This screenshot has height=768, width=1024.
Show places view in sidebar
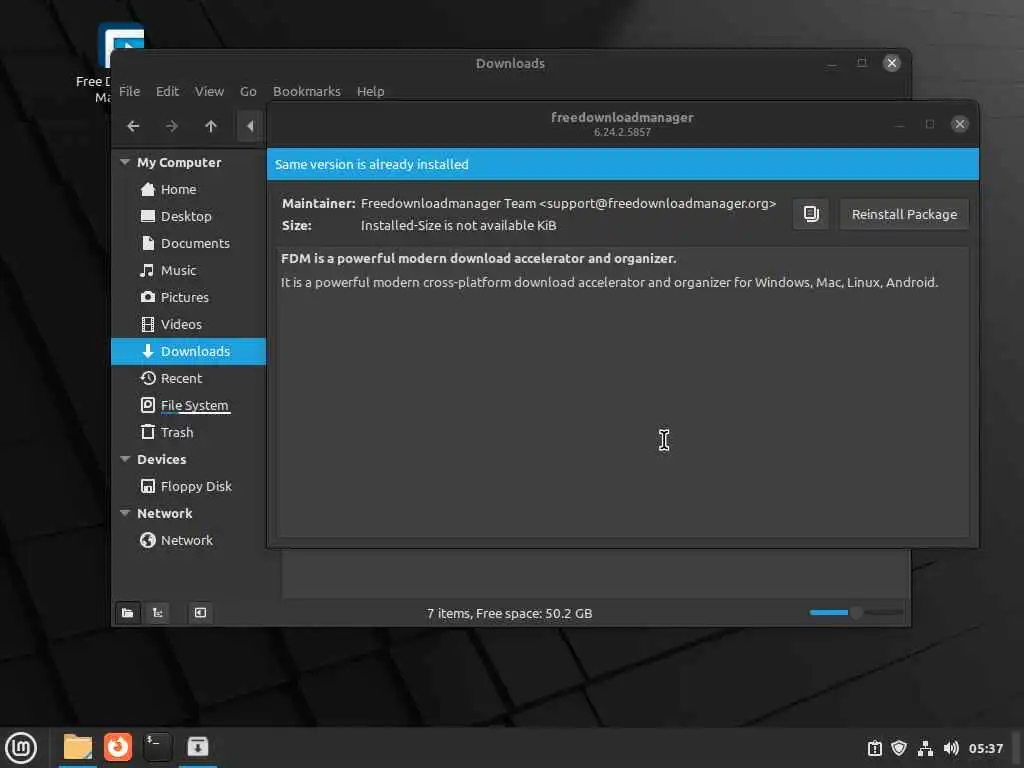point(127,613)
